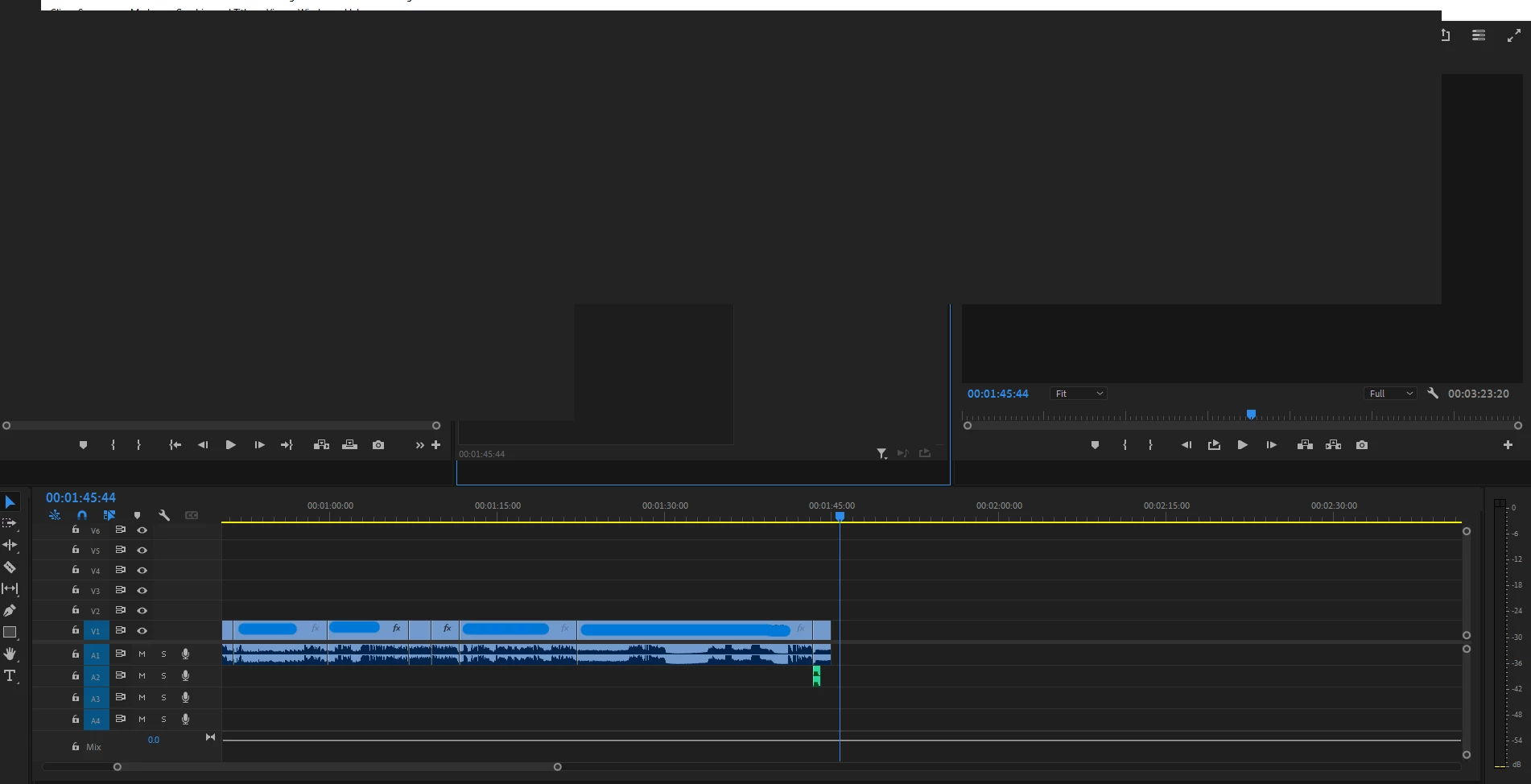
Task: Toggle the captions CC track button
Action: [192, 515]
